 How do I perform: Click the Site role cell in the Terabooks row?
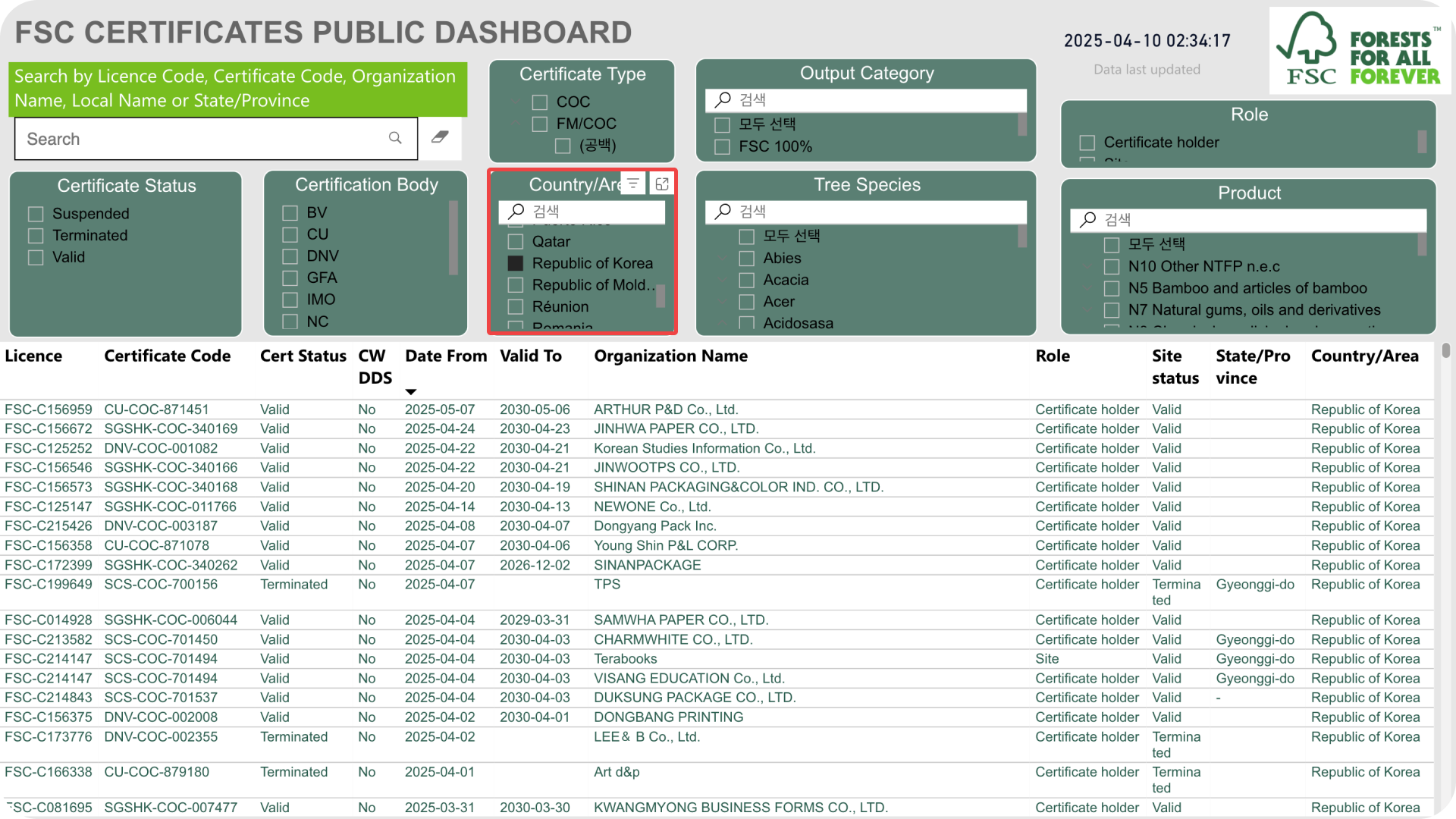coord(1047,658)
